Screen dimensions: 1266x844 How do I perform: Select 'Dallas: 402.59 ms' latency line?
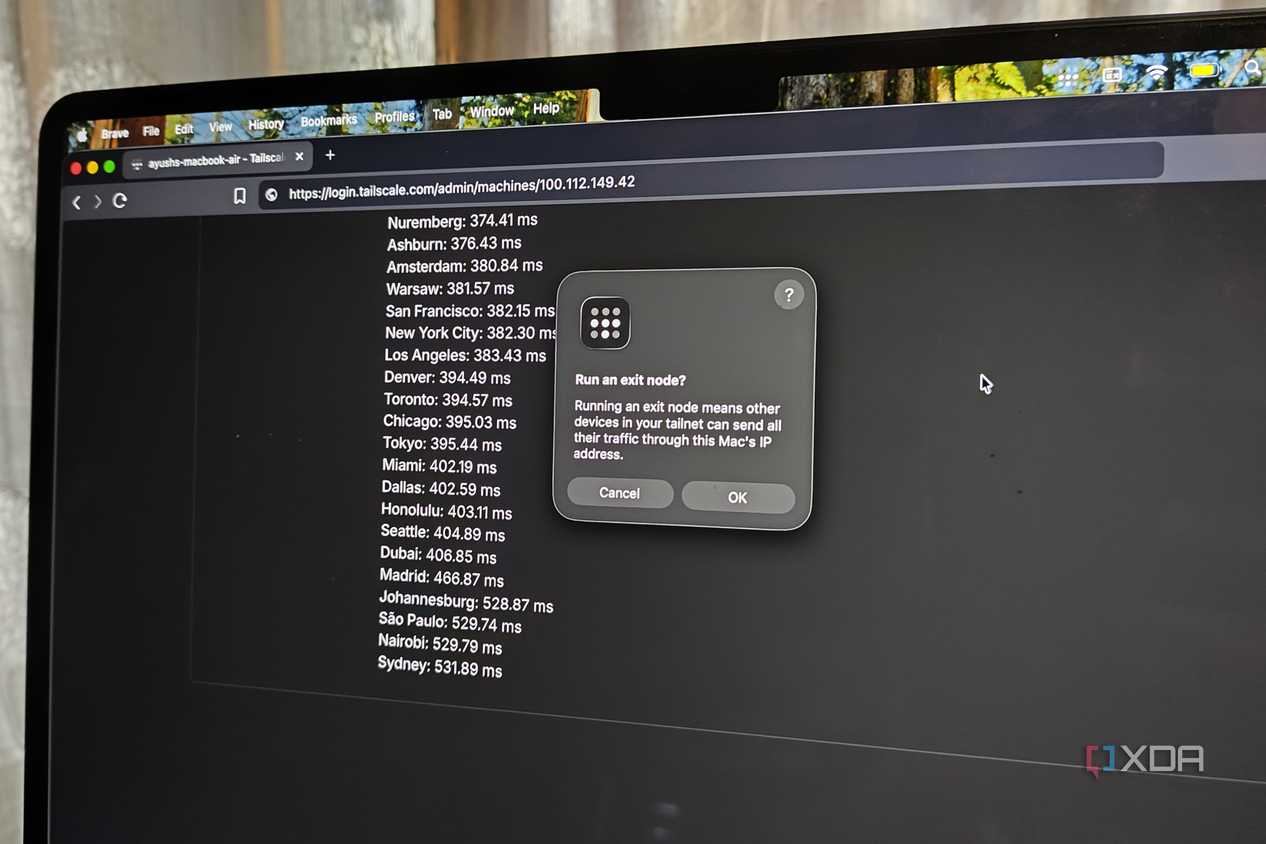[441, 489]
